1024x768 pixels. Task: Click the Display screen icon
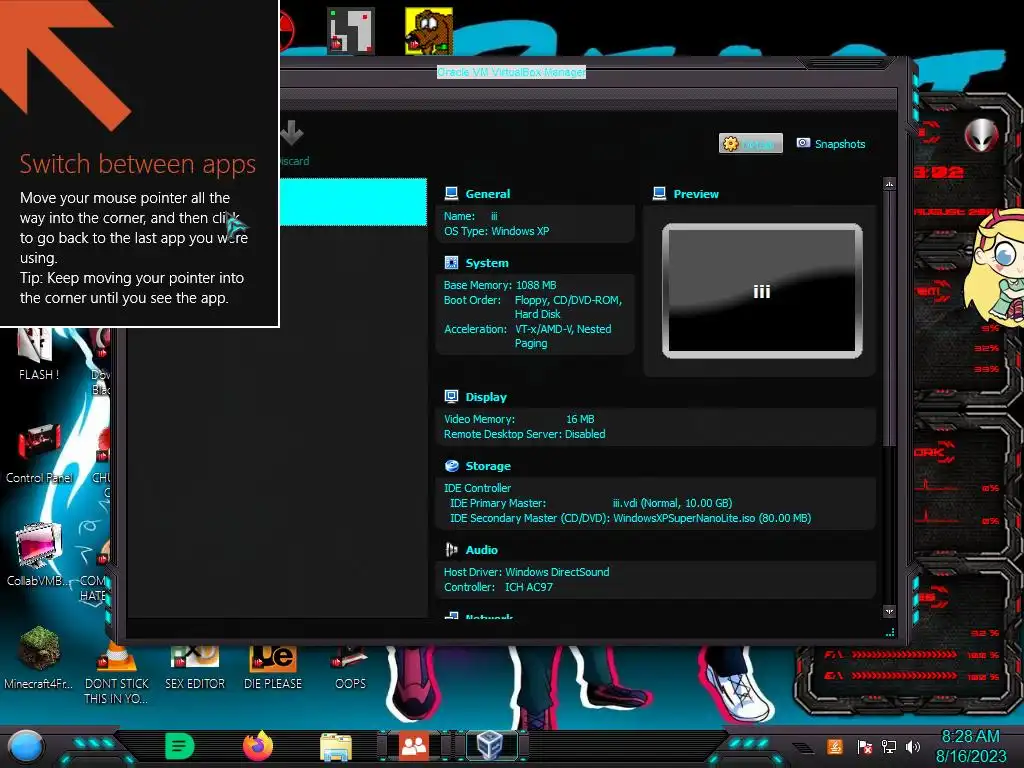coord(451,396)
